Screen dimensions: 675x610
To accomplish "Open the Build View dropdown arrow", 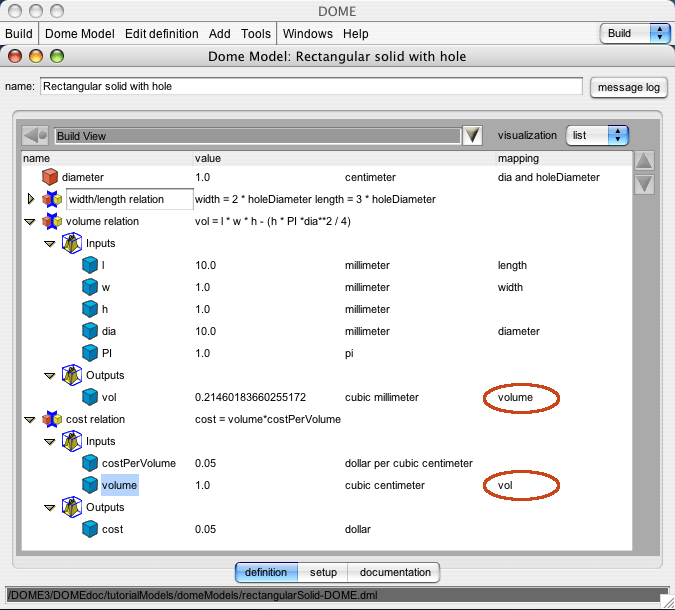I will (472, 136).
